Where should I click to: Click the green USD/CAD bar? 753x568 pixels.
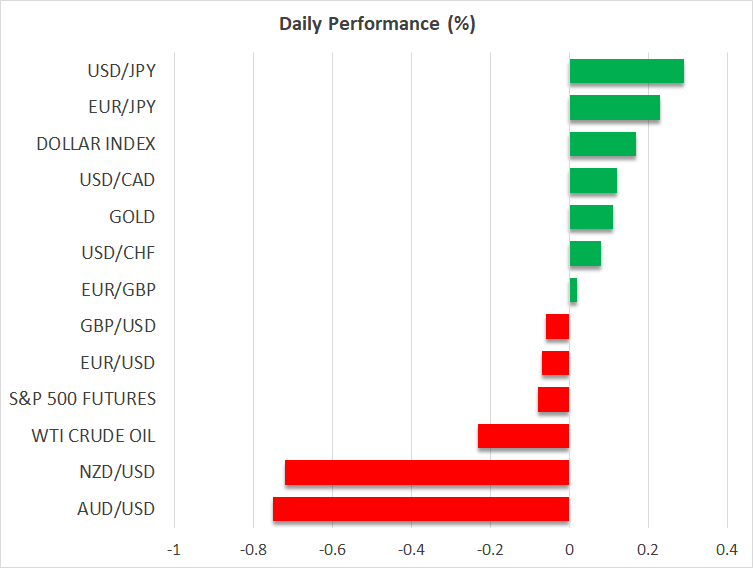click(593, 180)
